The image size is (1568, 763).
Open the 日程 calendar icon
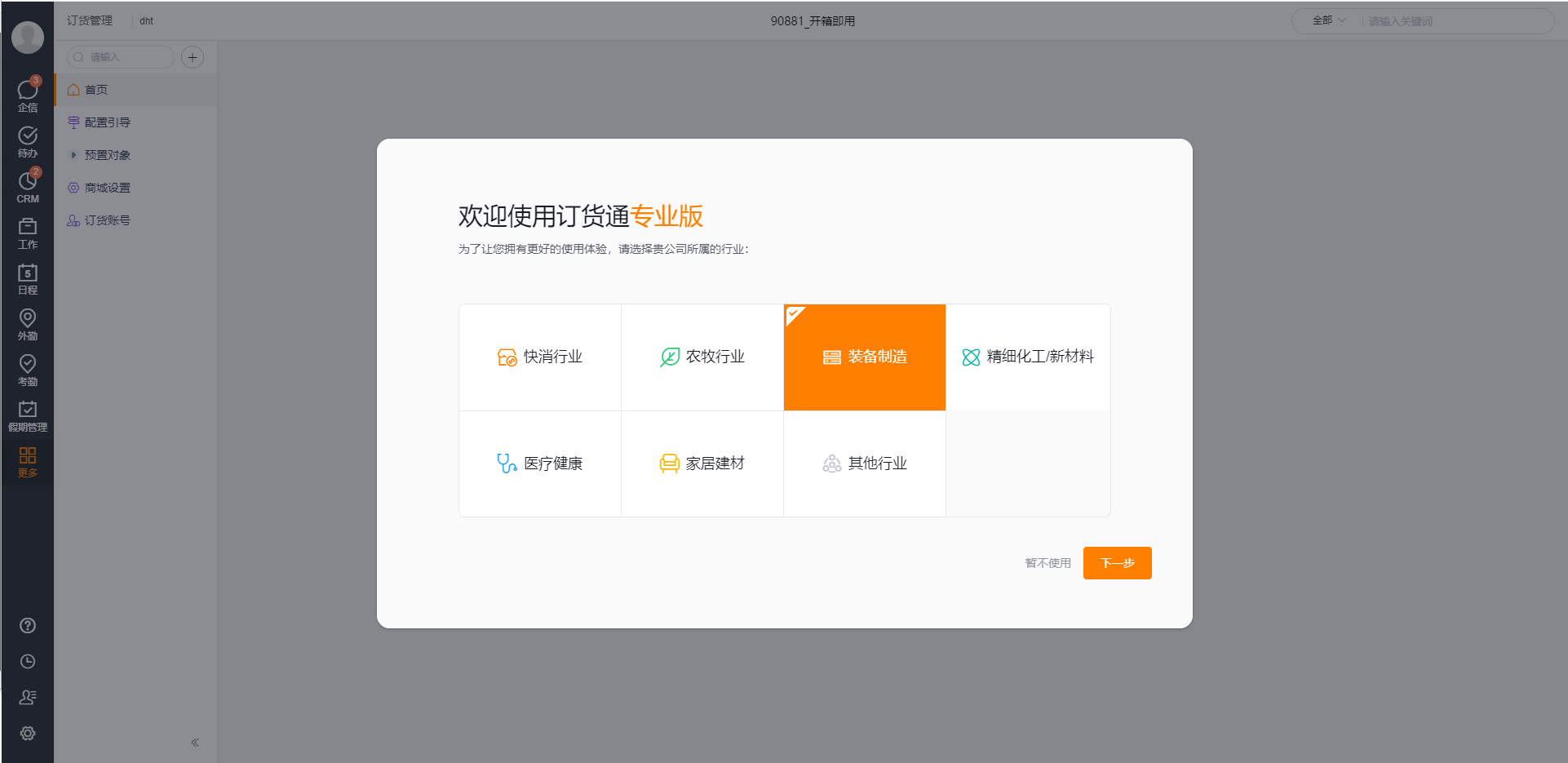[x=27, y=276]
